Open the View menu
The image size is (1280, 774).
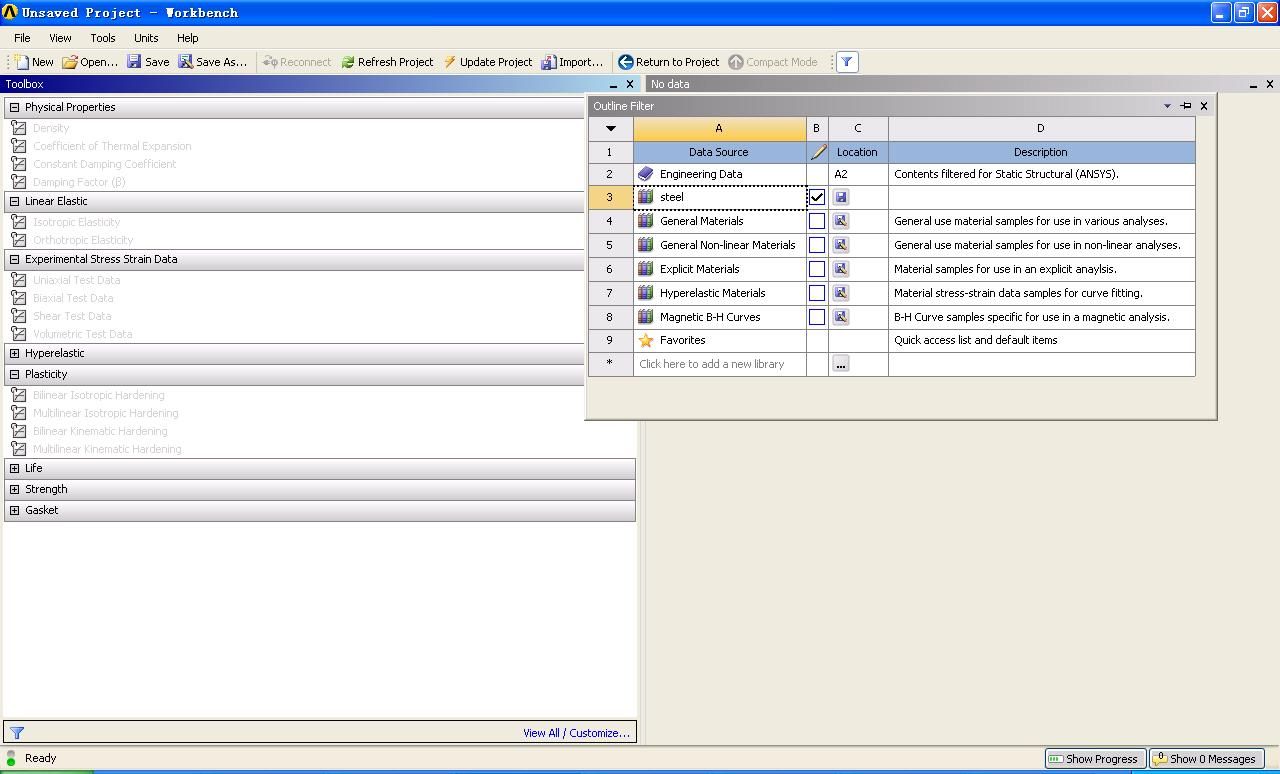(60, 38)
